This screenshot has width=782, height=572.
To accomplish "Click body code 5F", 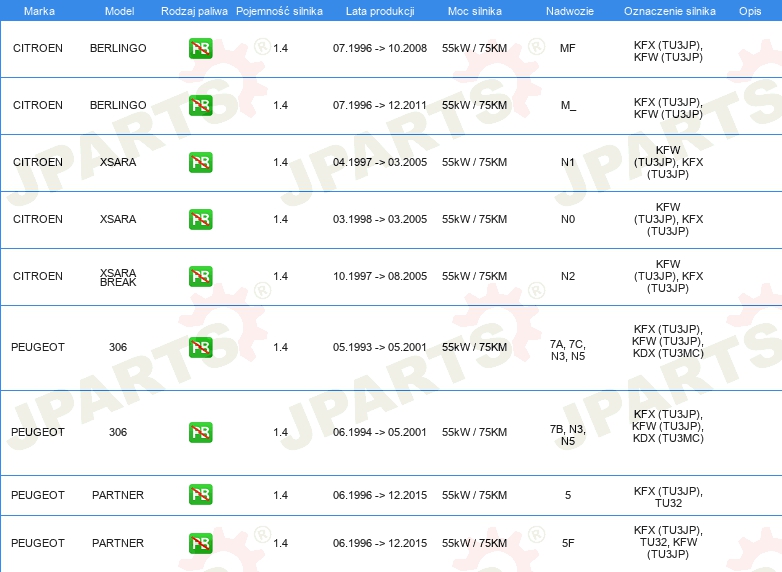I will 568,543.
